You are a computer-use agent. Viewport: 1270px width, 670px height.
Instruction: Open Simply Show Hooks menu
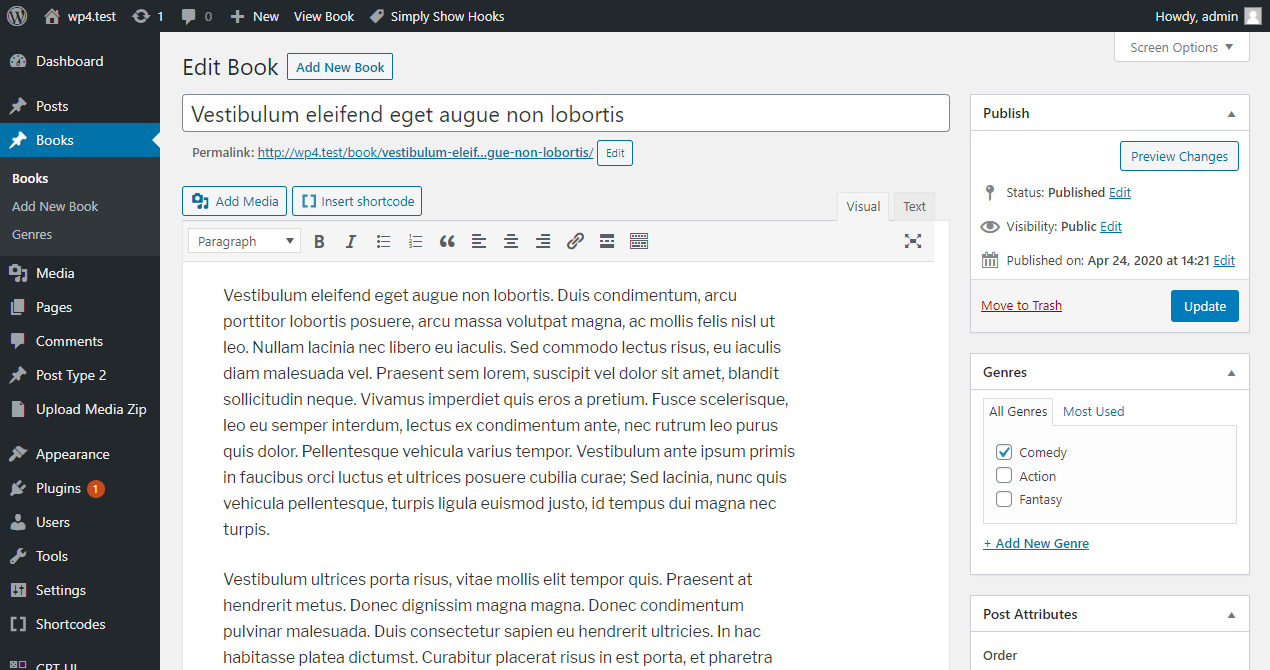[437, 16]
